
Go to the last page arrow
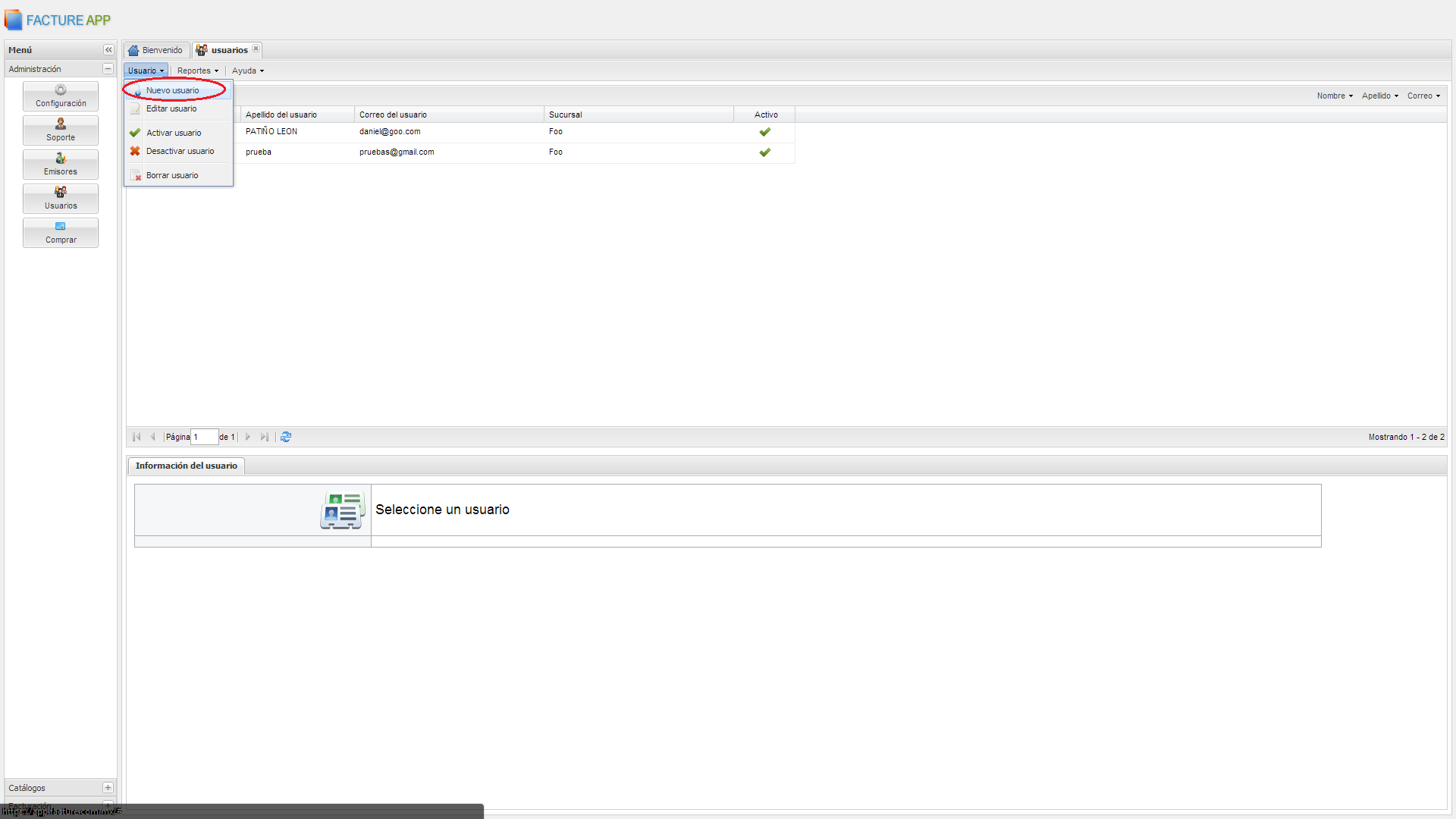(264, 437)
